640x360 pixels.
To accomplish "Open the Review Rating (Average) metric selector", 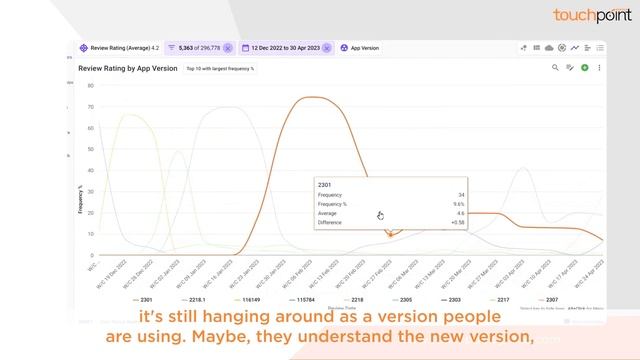I will pyautogui.click(x=119, y=48).
